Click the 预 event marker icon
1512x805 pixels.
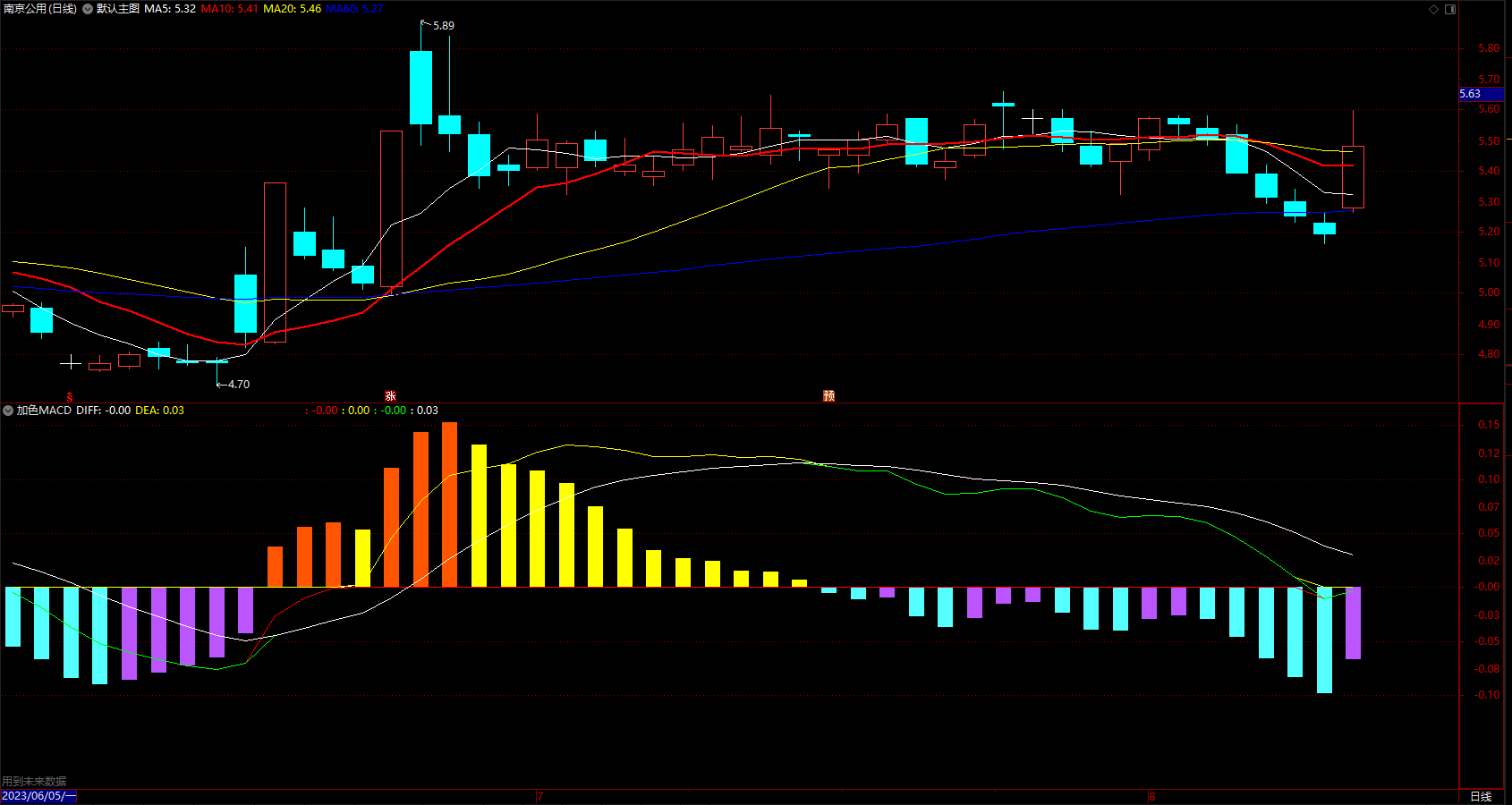point(828,396)
